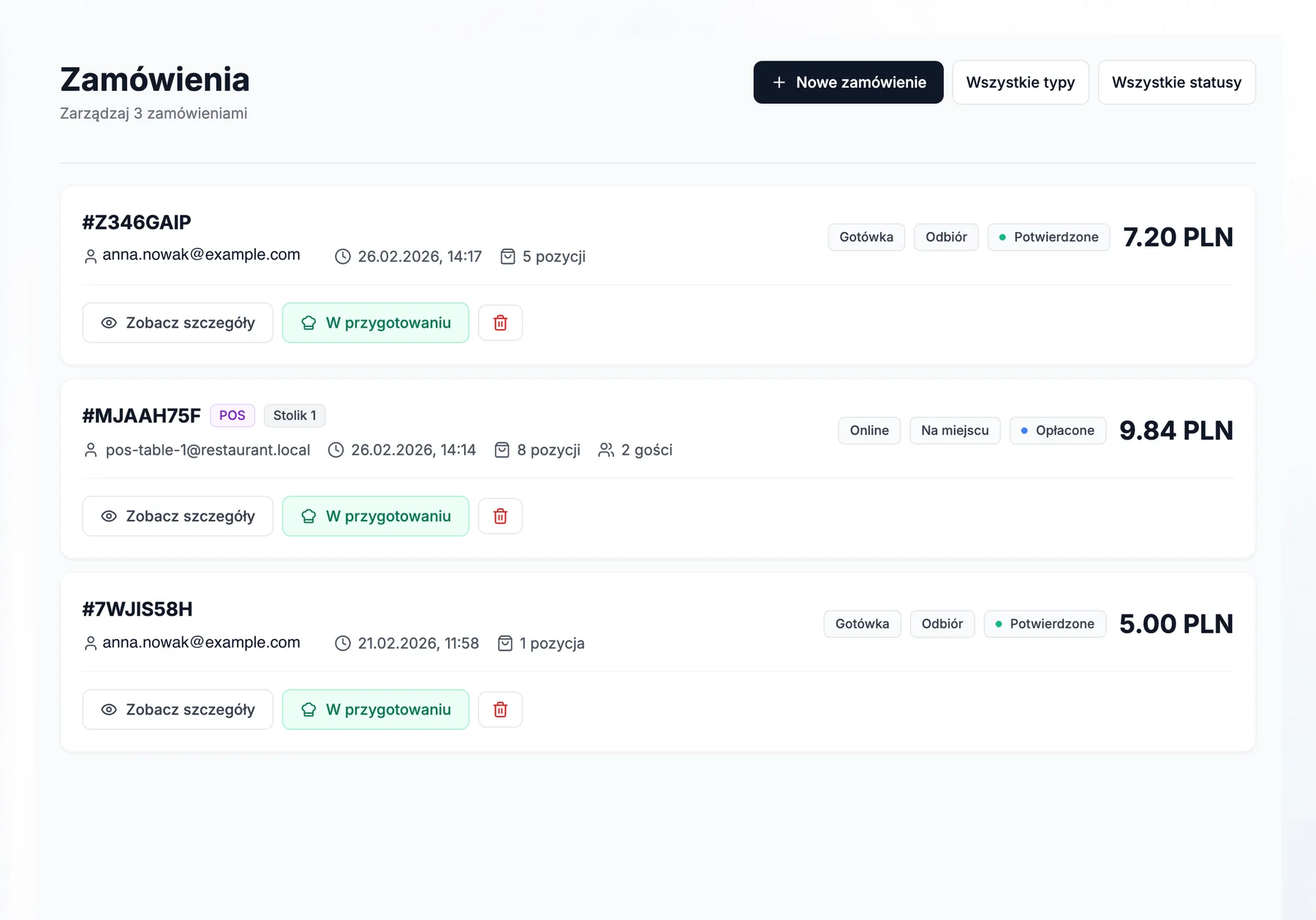
Task: Click the Online payment tag
Action: (x=869, y=431)
